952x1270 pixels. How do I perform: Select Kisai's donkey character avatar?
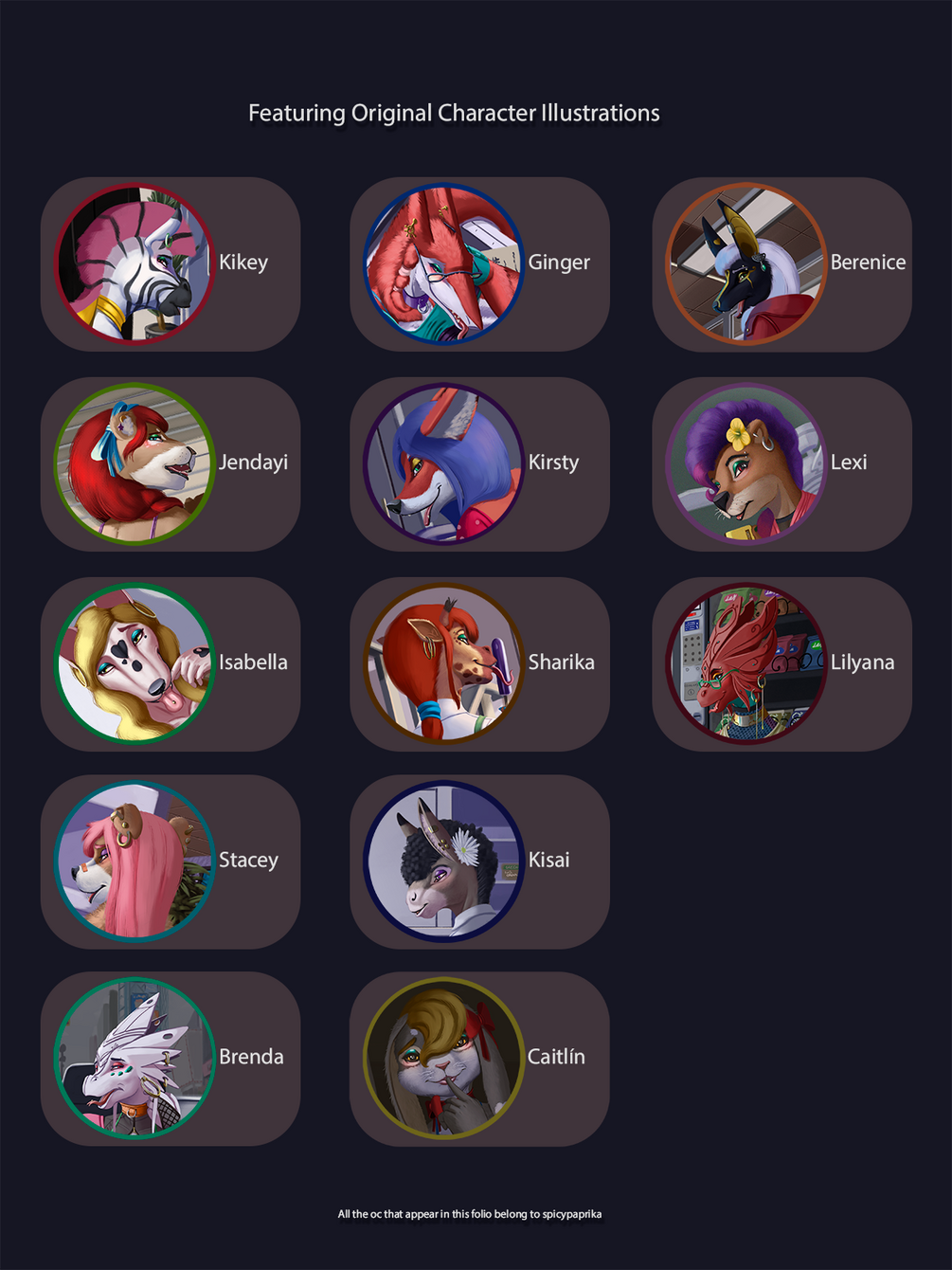pyautogui.click(x=443, y=861)
